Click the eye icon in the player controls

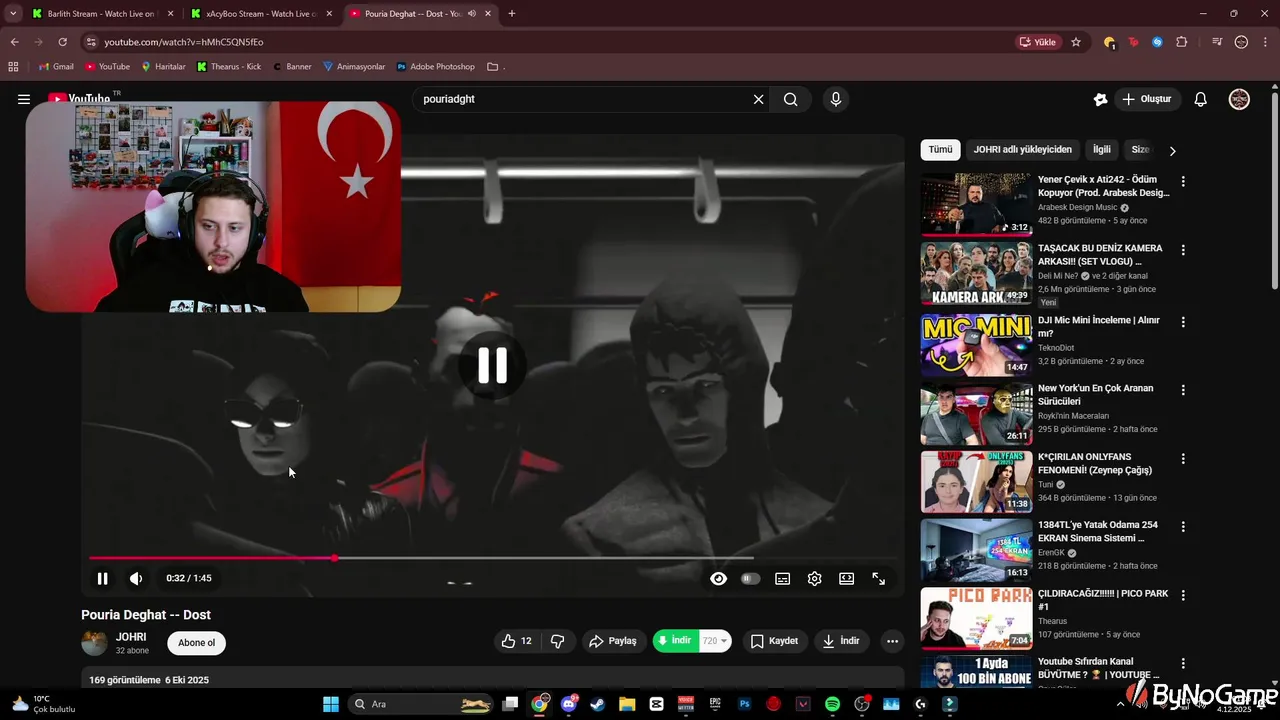tap(718, 578)
